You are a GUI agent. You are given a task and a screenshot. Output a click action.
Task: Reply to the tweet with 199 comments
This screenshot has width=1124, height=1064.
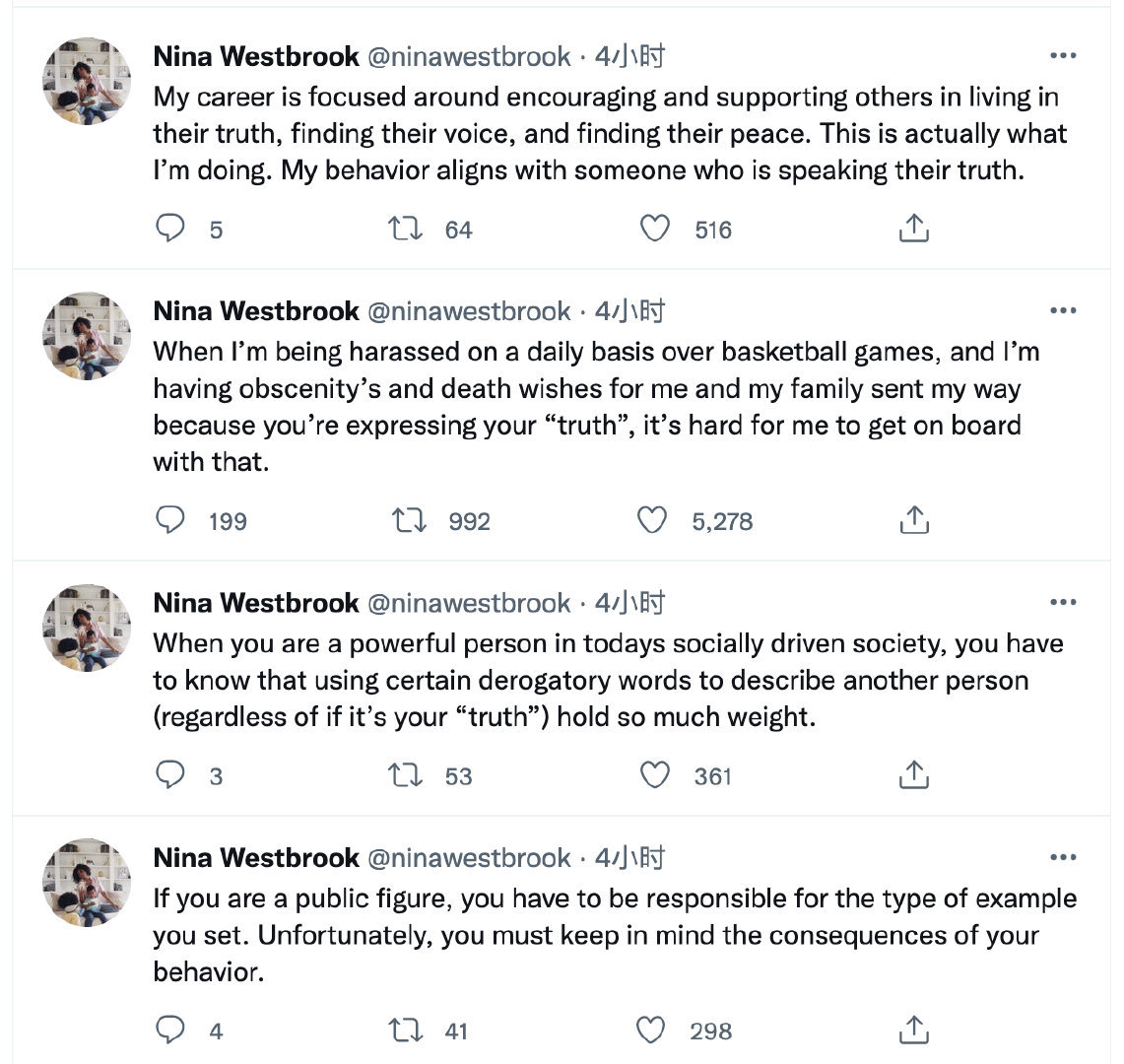click(x=171, y=520)
